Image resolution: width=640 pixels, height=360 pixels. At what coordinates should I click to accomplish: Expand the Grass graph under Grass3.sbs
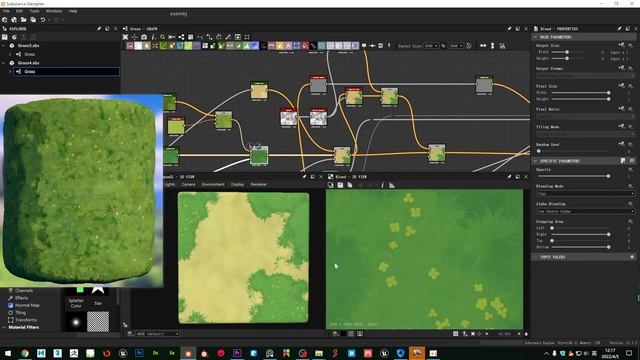(10, 54)
